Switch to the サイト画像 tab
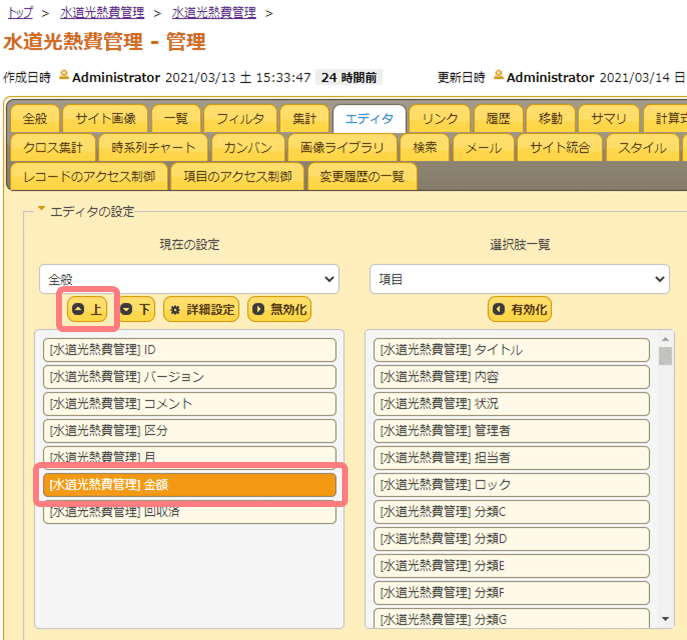Viewport: 687px width, 640px height. click(x=105, y=118)
